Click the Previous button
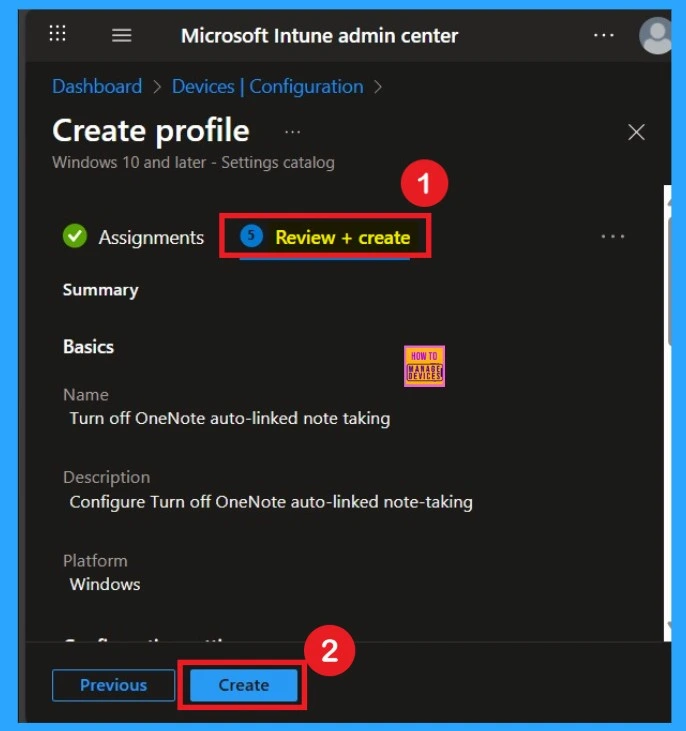Viewport: 686px width, 731px height. (x=113, y=685)
